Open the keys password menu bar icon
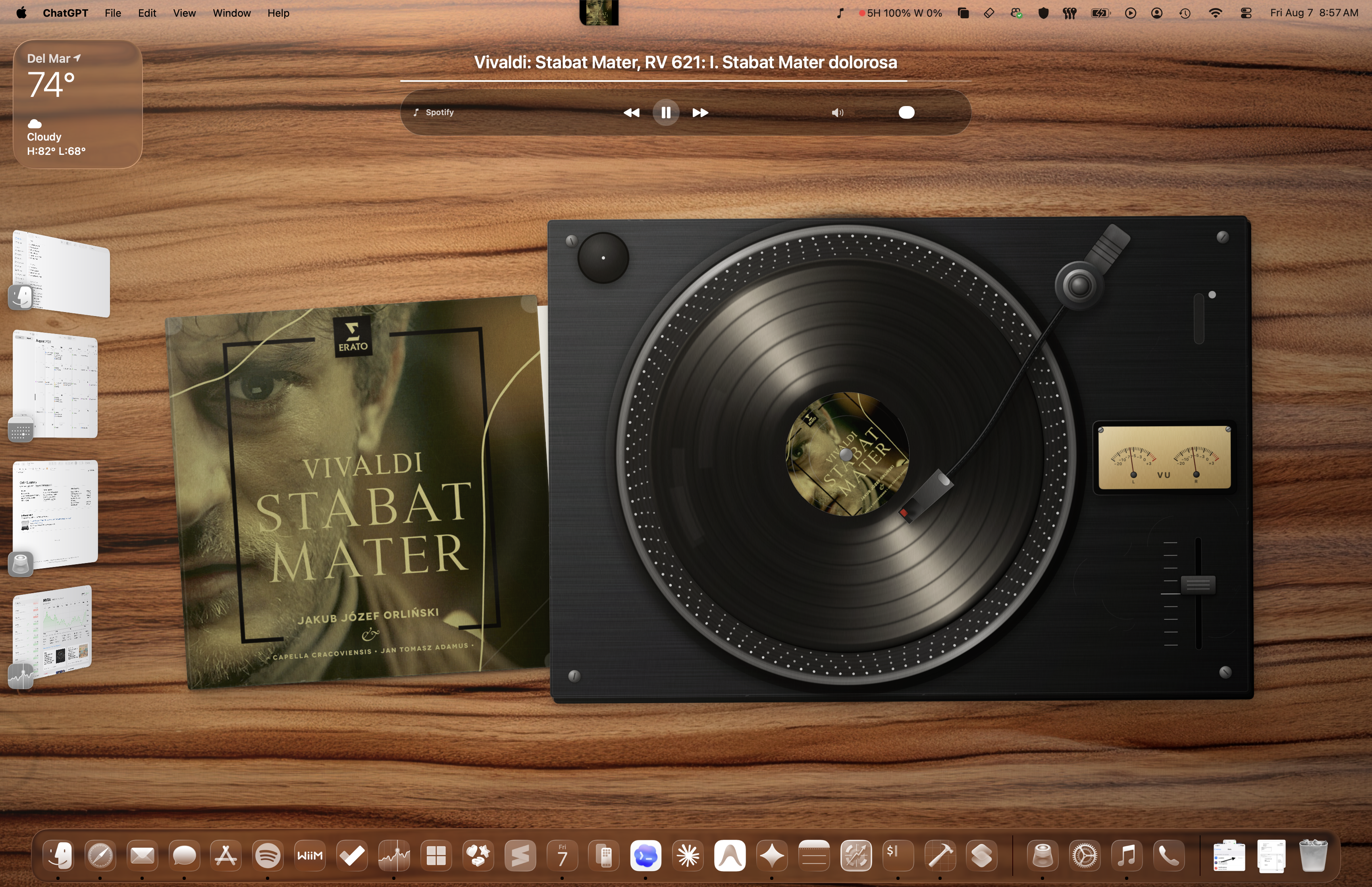The height and width of the screenshot is (887, 1372). pos(1069,13)
